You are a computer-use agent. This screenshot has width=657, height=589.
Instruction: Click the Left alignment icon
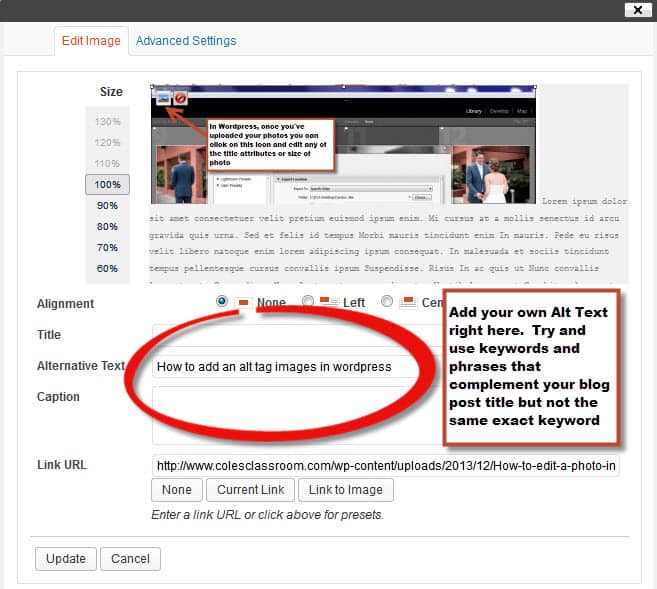tap(328, 303)
